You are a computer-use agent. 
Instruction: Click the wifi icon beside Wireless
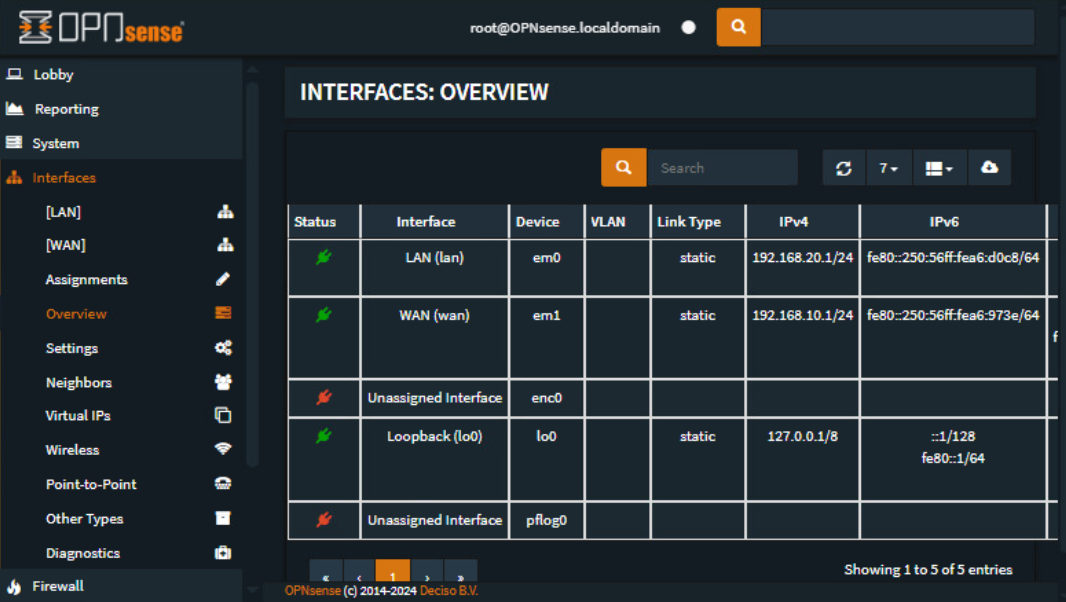click(223, 448)
